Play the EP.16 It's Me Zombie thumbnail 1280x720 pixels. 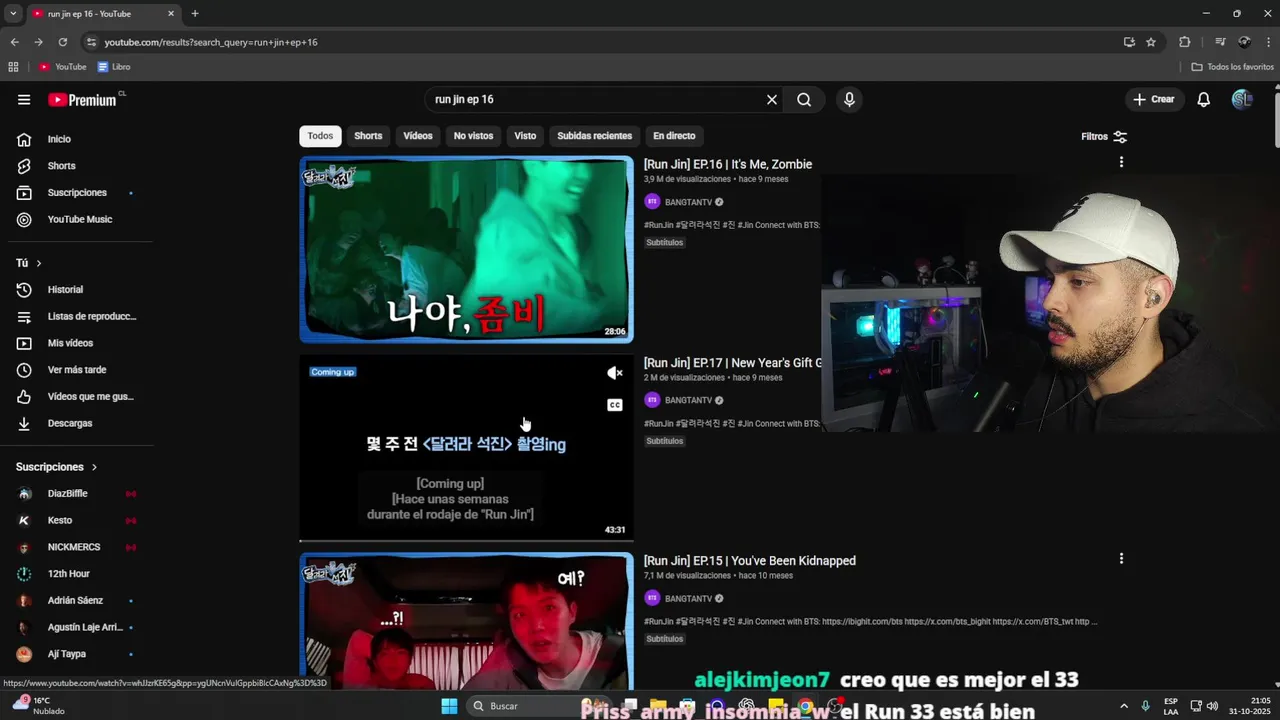466,249
